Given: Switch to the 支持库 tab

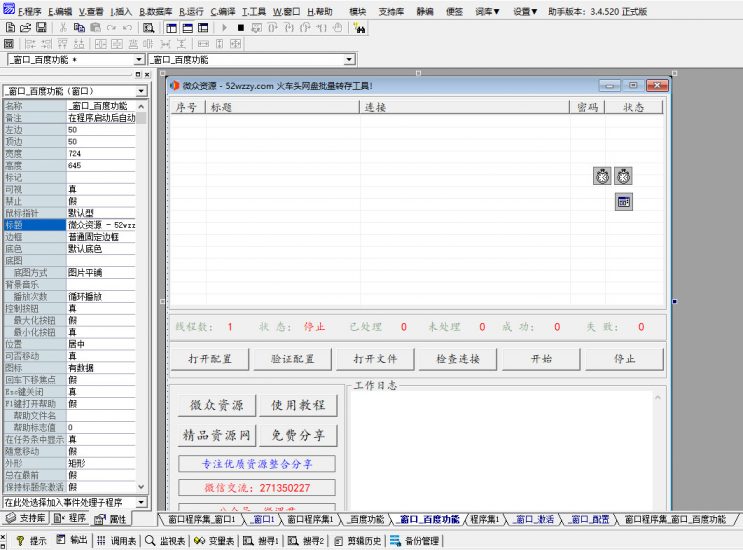Looking at the screenshot, I should (x=26, y=518).
